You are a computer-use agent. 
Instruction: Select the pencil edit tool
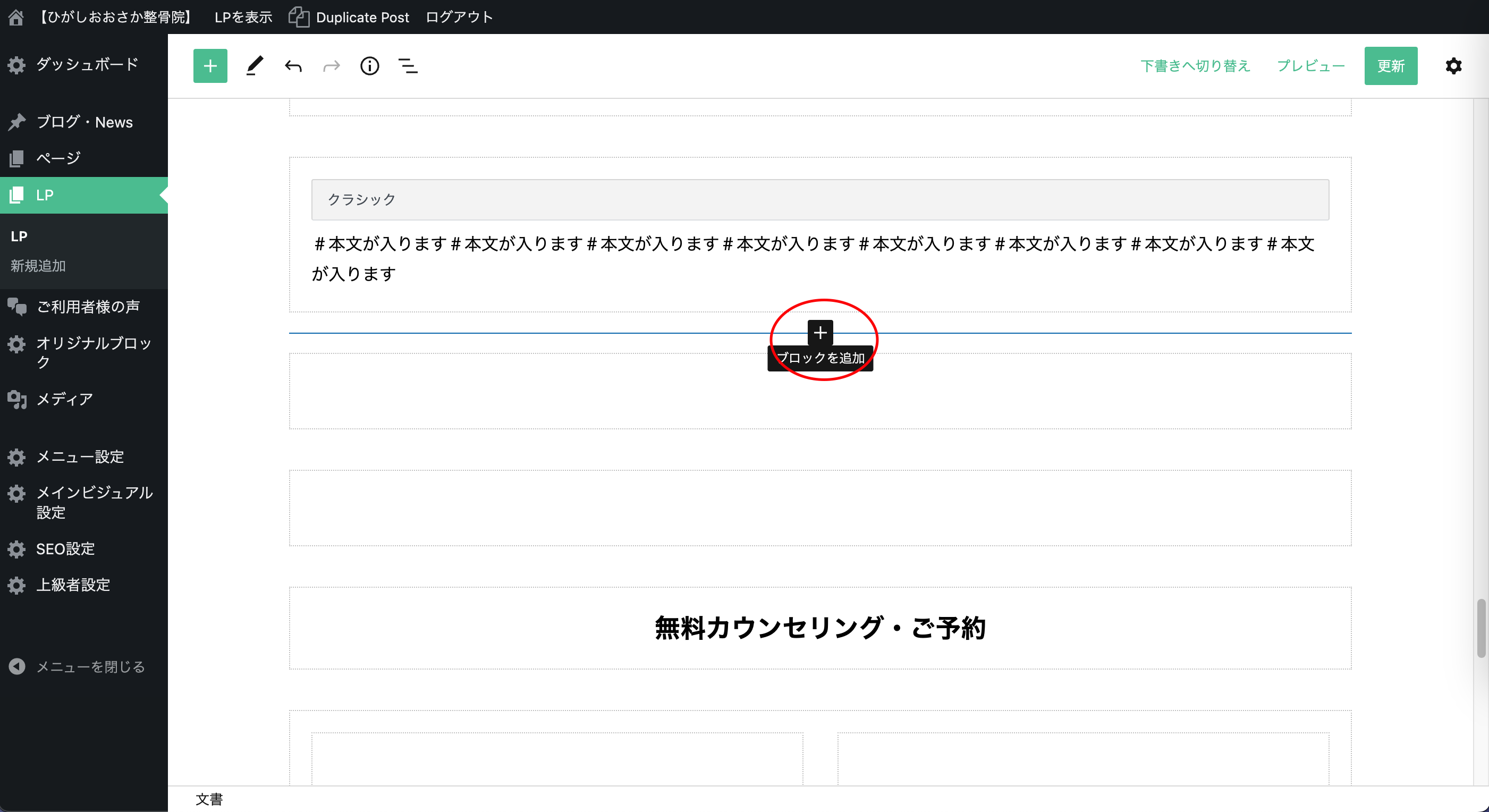(255, 66)
